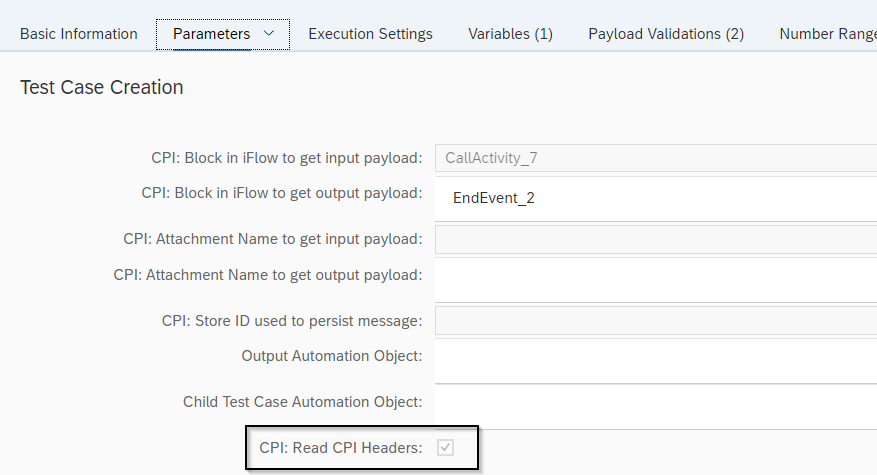Click the Child Test Case Automation Object field
The height and width of the screenshot is (475, 877).
tap(655, 406)
